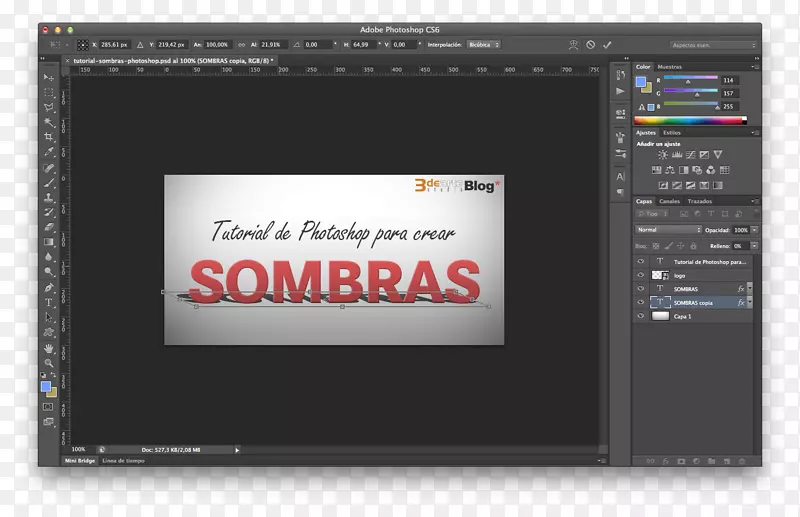Open the blend mode Normal dropdown

click(668, 230)
